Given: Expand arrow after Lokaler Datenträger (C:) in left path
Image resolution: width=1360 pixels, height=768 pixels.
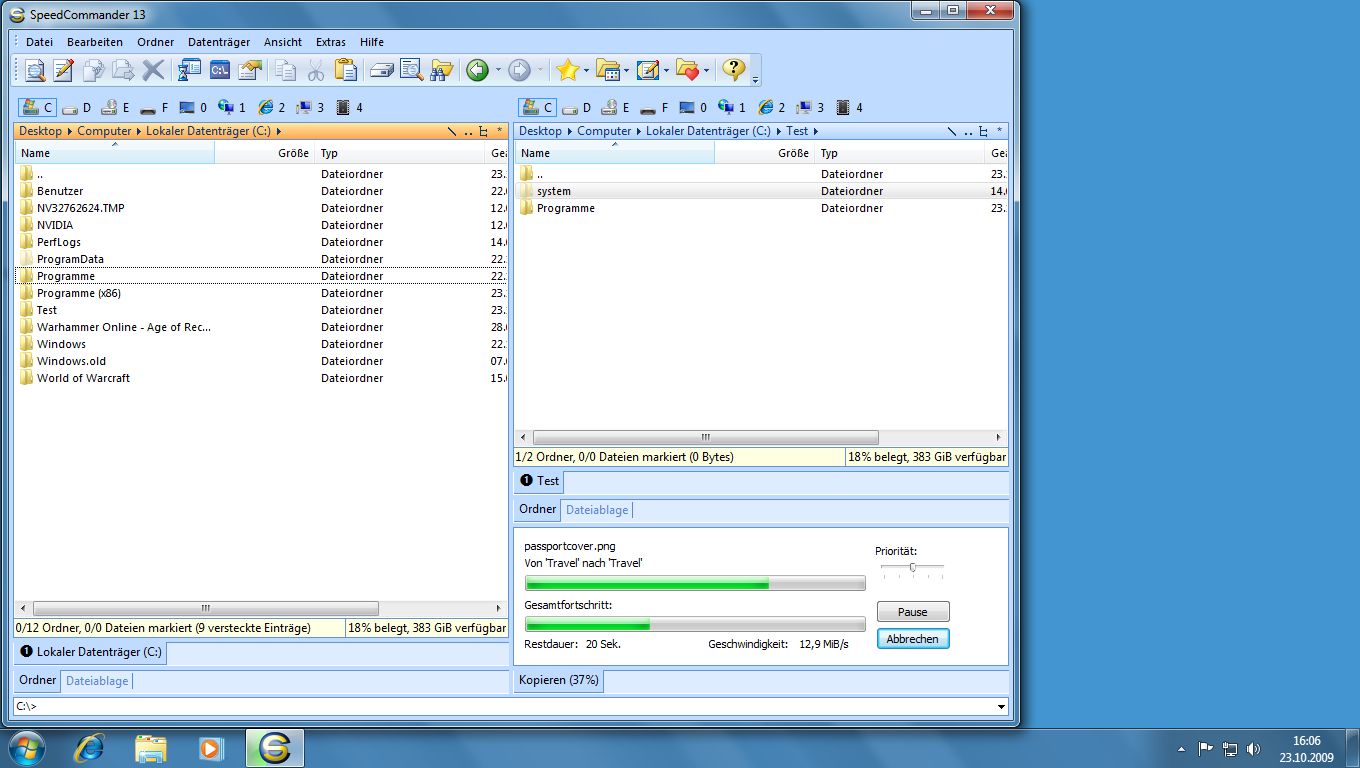Looking at the screenshot, I should (279, 131).
